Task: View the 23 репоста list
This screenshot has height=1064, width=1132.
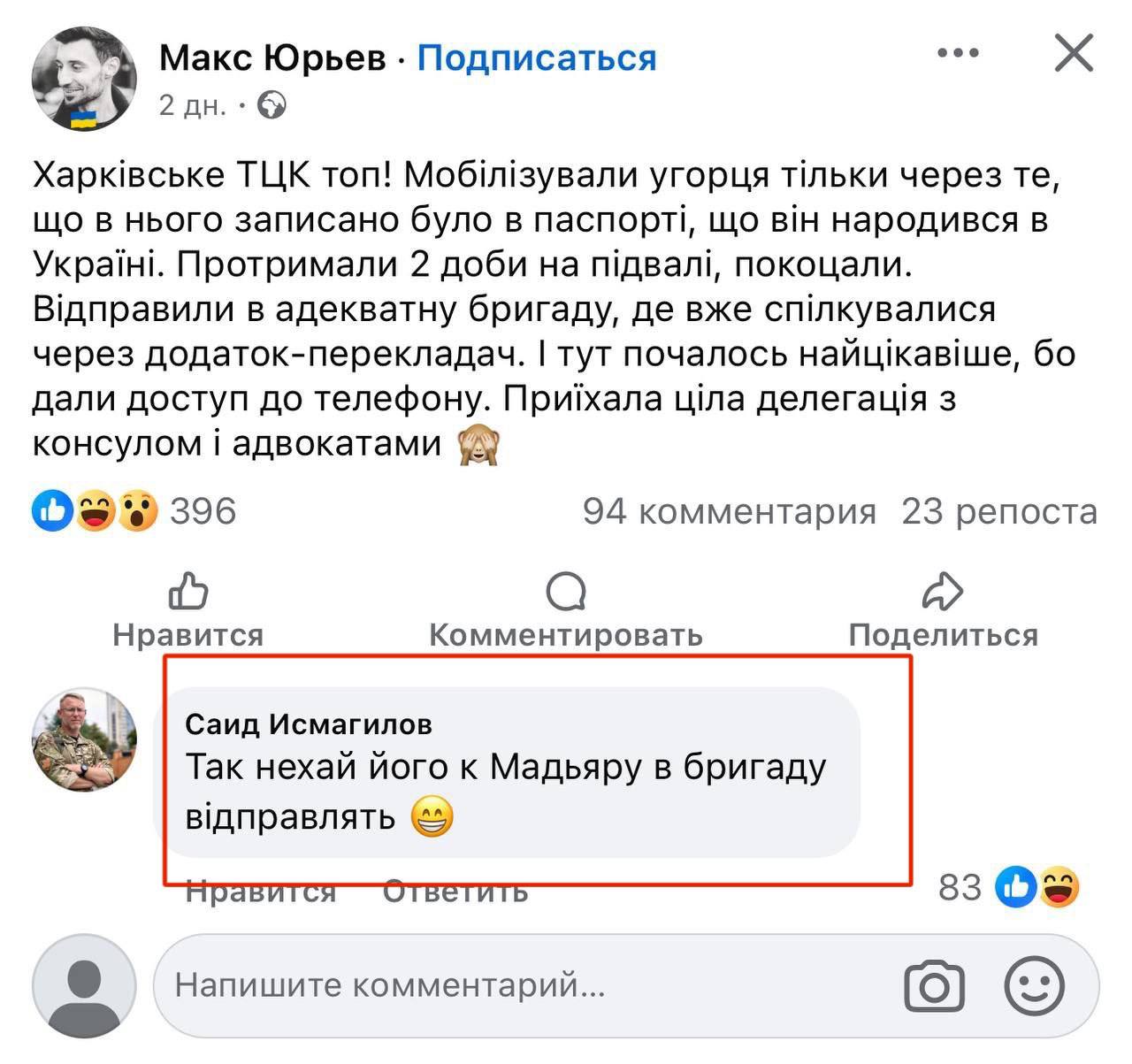Action: click(999, 511)
